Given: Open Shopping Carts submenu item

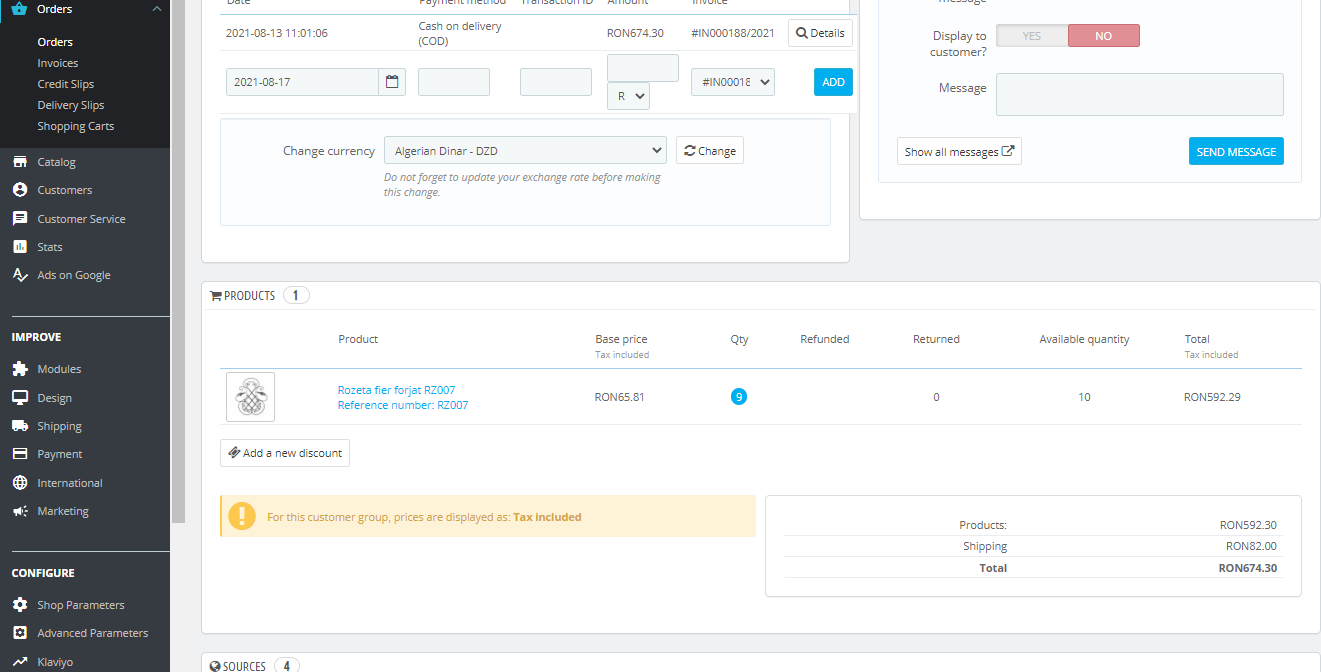Looking at the screenshot, I should point(76,126).
